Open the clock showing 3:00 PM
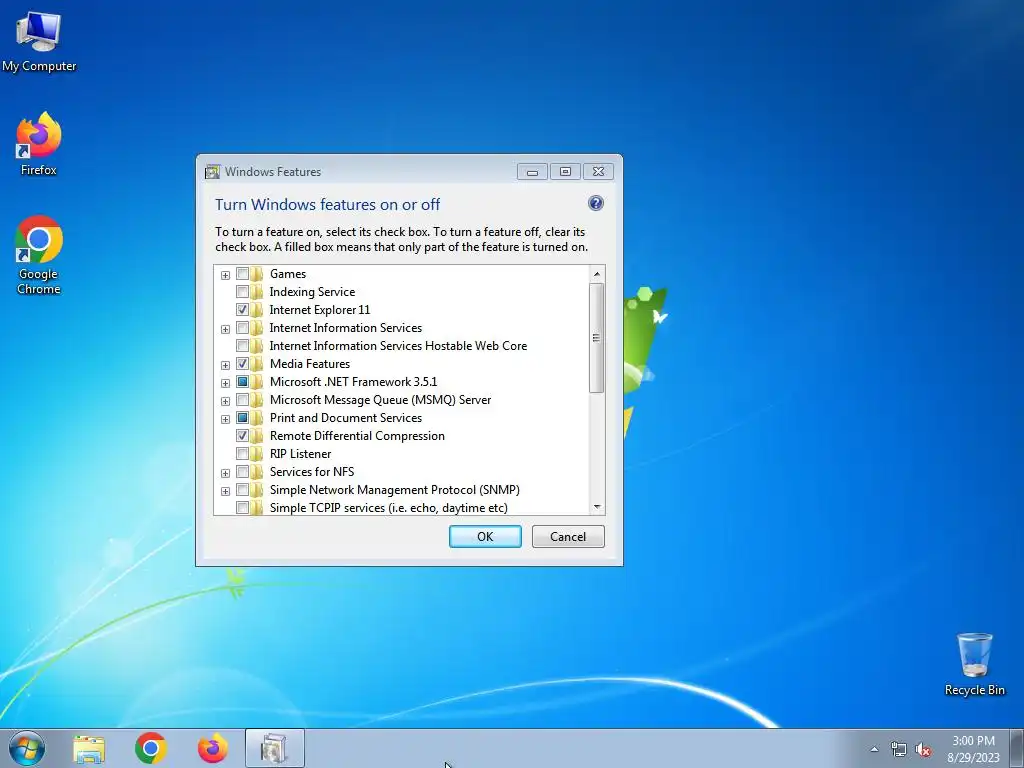 973,749
